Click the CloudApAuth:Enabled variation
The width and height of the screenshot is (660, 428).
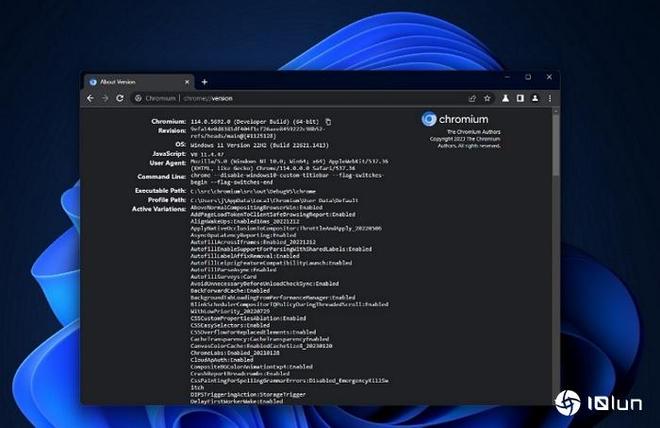222,360
